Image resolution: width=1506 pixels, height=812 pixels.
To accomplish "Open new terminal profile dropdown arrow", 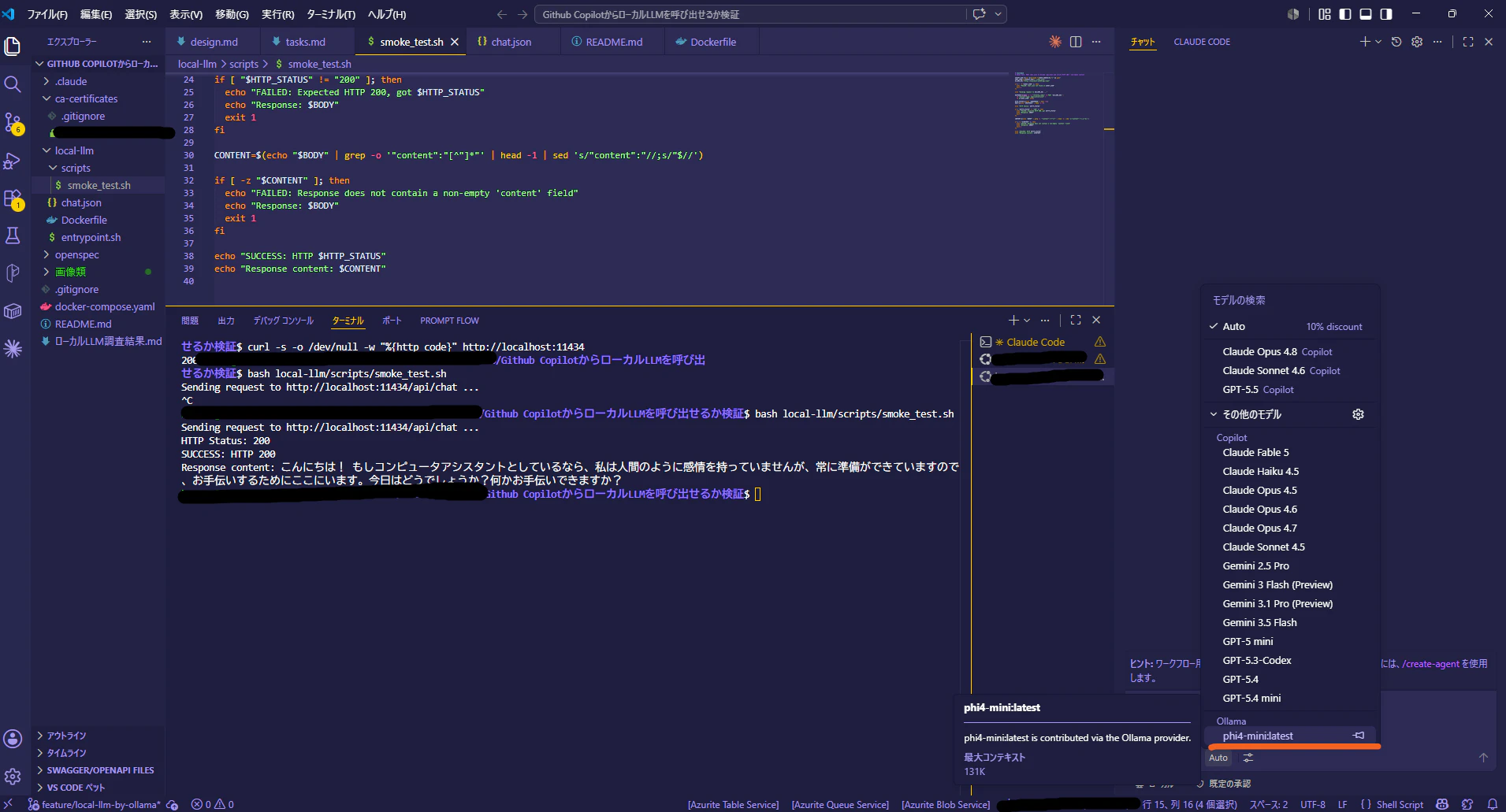I will (1027, 321).
